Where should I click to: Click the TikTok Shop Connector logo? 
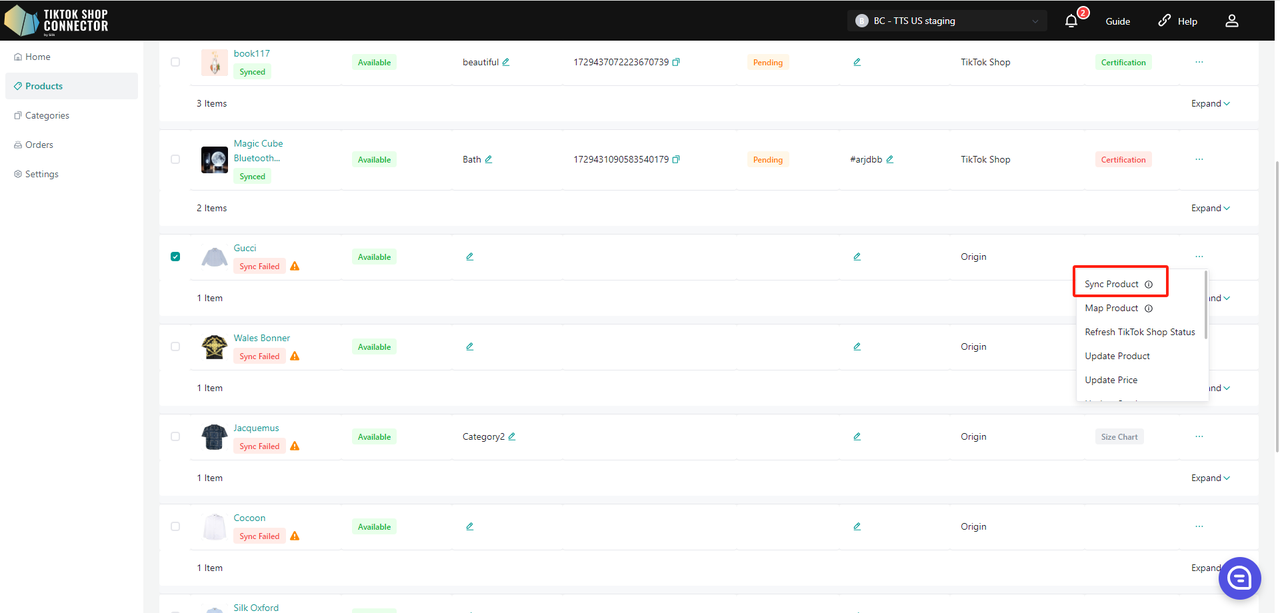pyautogui.click(x=57, y=21)
